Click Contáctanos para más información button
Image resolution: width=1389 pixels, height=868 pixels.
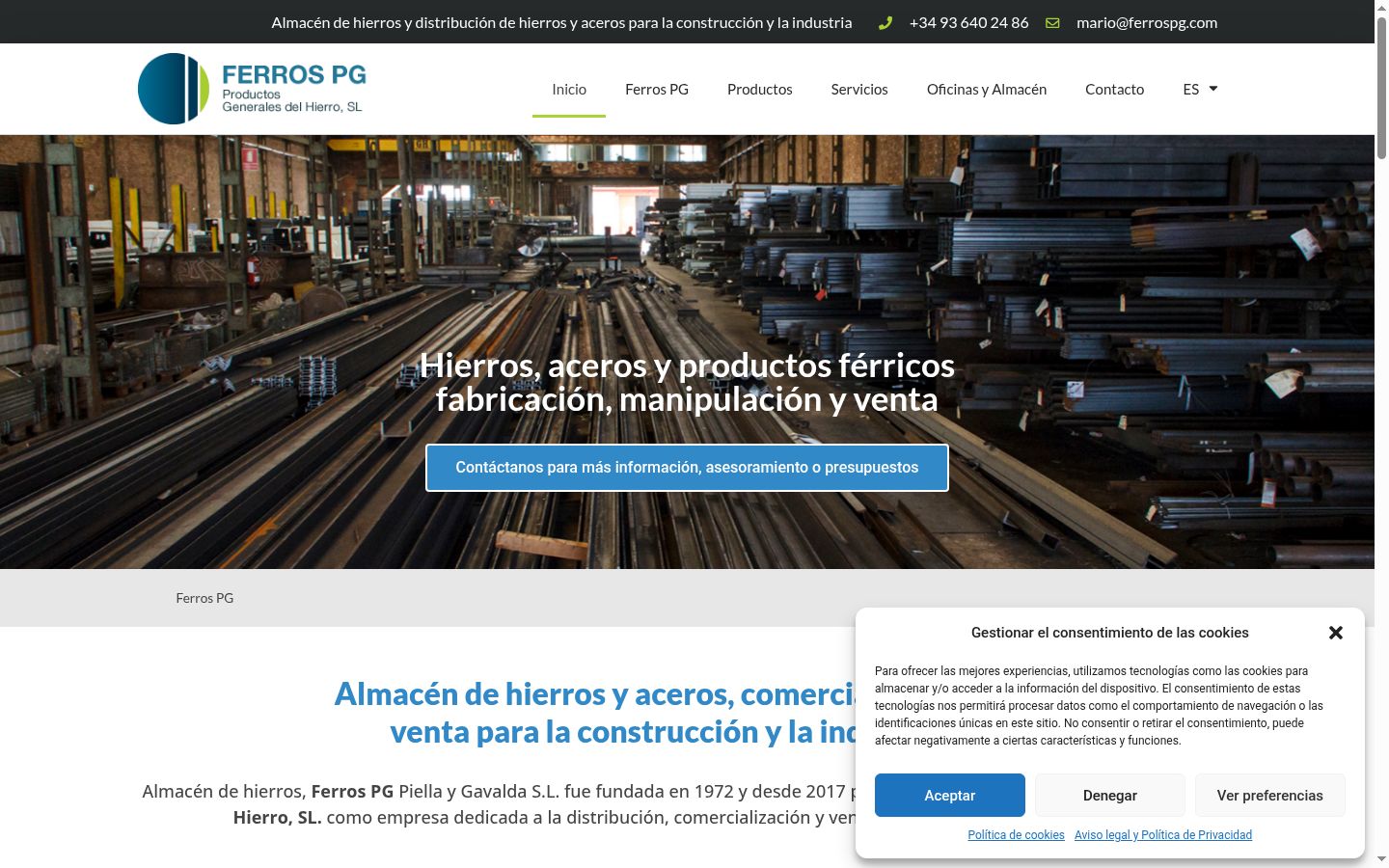[687, 468]
